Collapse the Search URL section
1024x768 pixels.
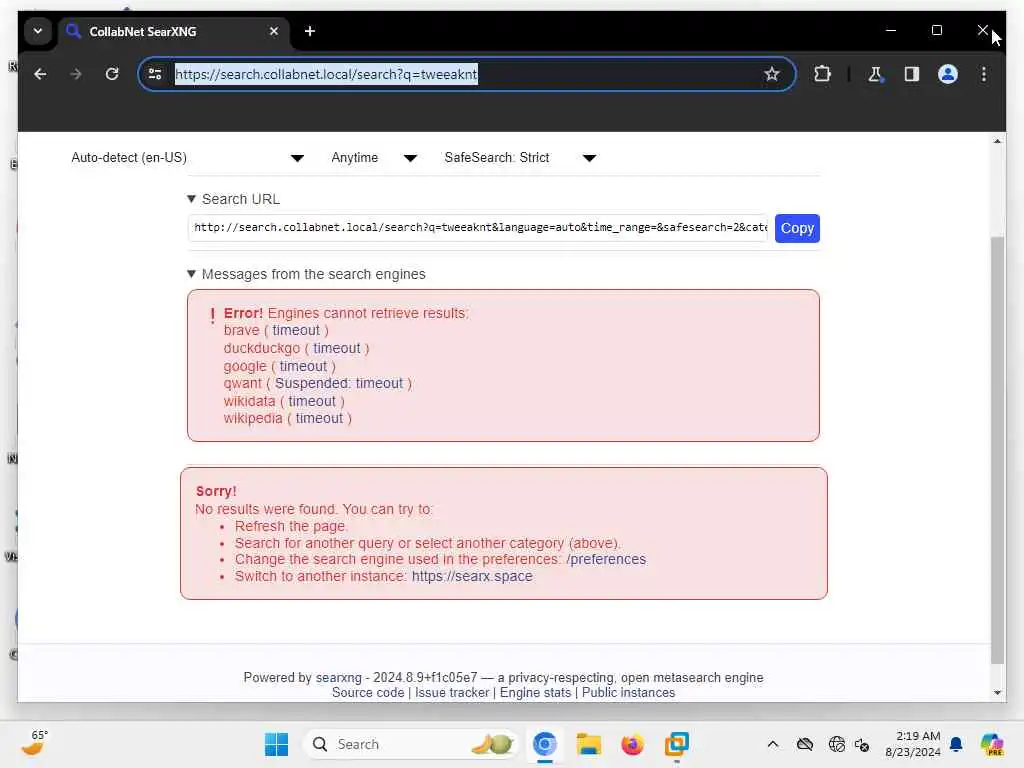pyautogui.click(x=233, y=199)
